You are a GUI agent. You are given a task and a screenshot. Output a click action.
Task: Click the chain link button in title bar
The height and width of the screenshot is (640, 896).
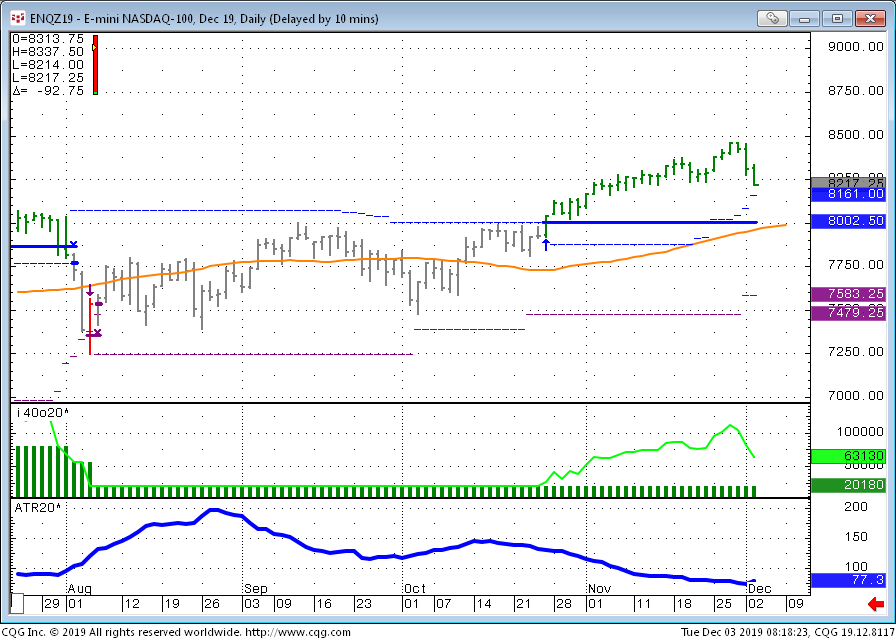click(772, 19)
